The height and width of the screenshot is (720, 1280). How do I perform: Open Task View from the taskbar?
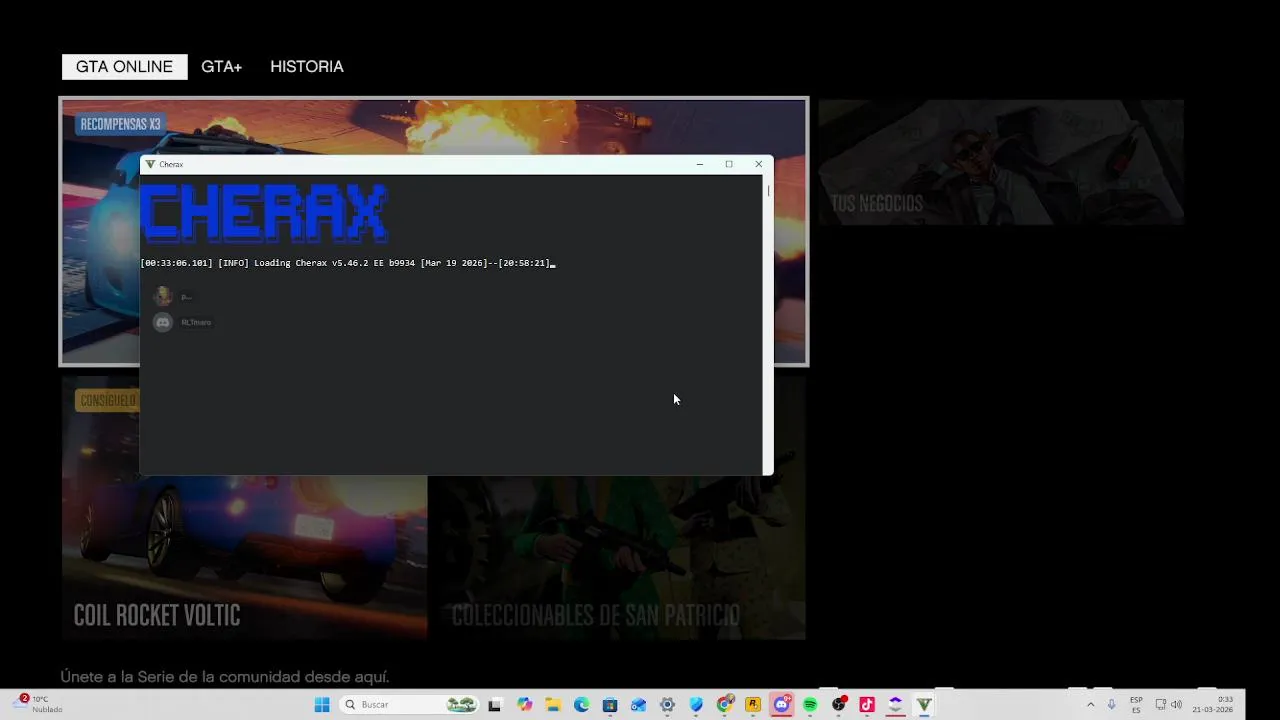[x=494, y=705]
